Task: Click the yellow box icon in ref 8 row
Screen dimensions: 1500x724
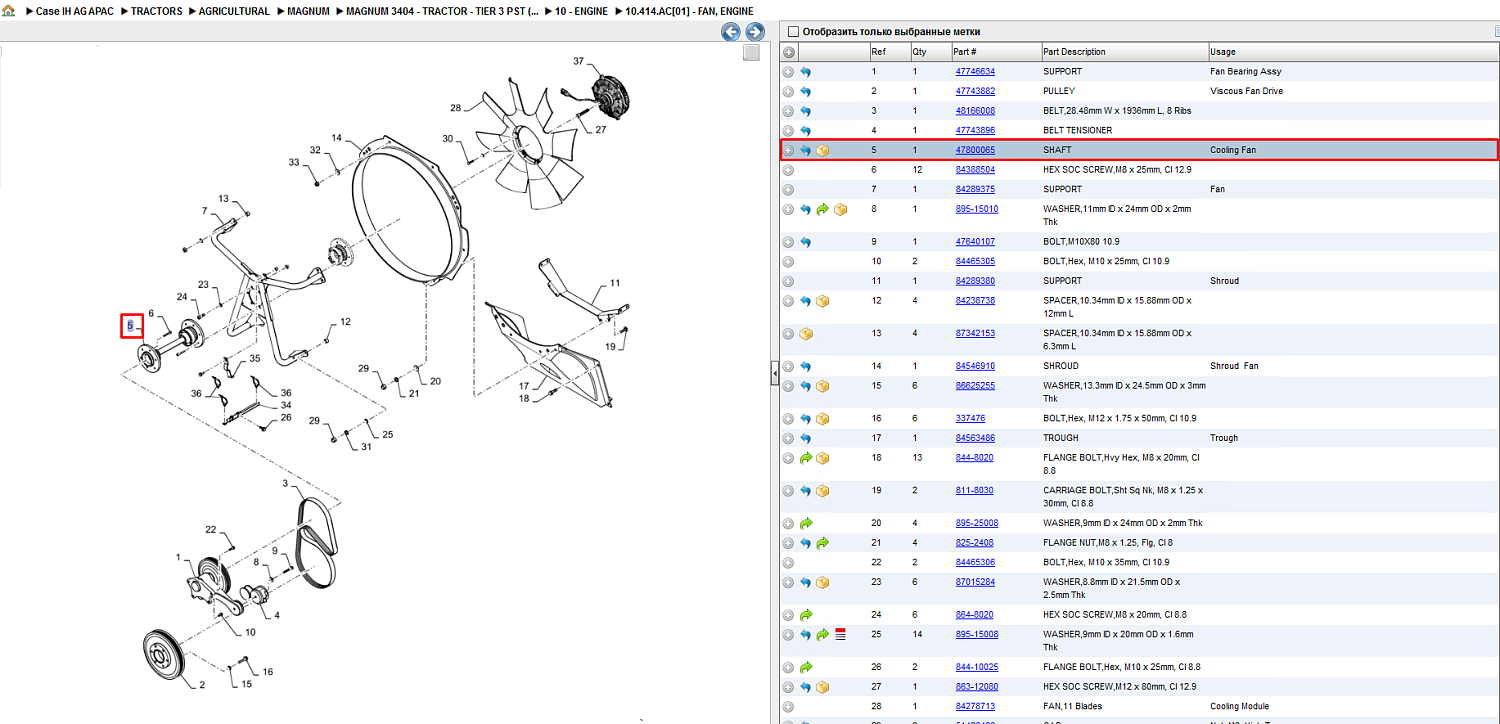Action: (841, 209)
